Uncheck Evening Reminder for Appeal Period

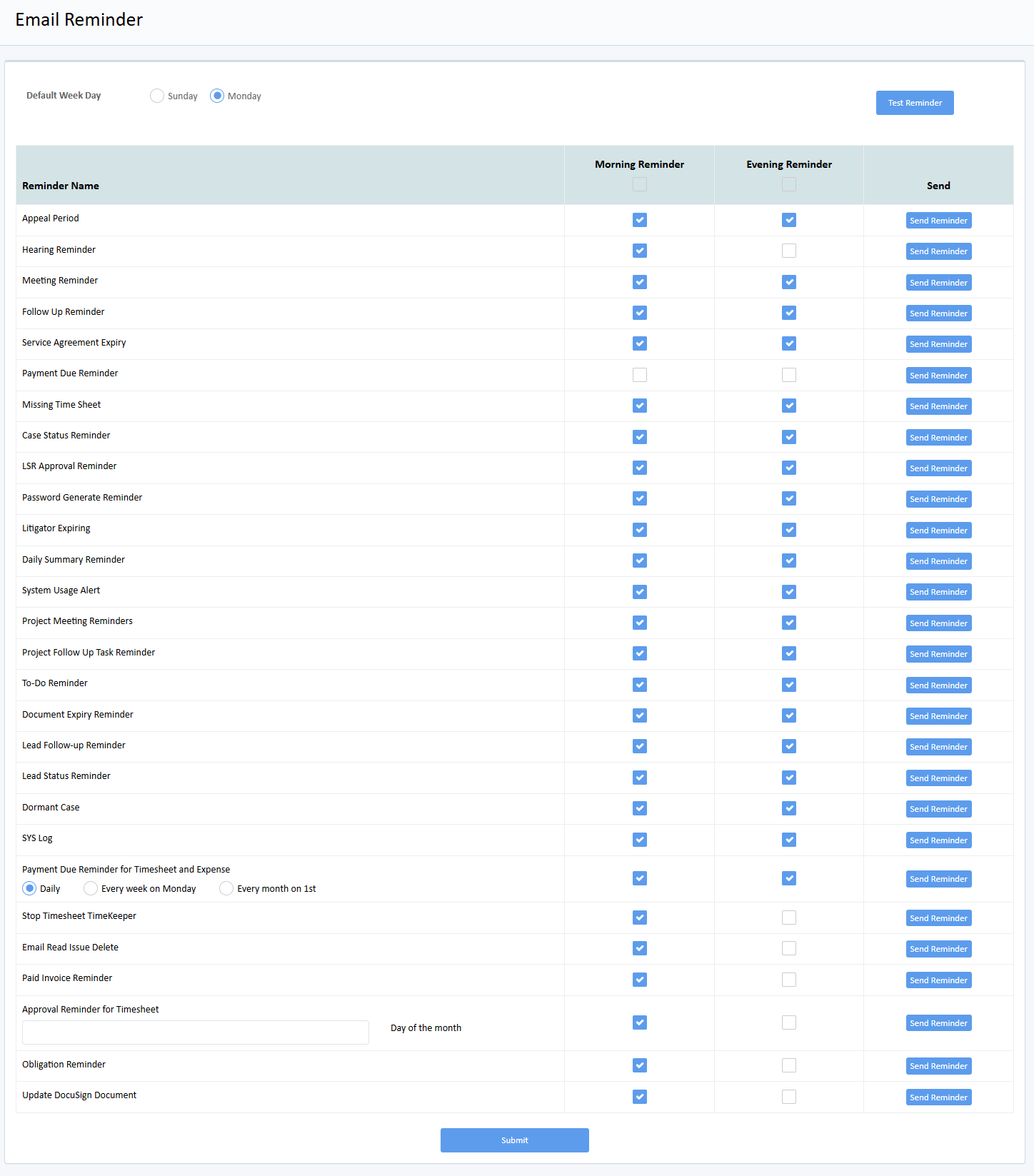(789, 220)
